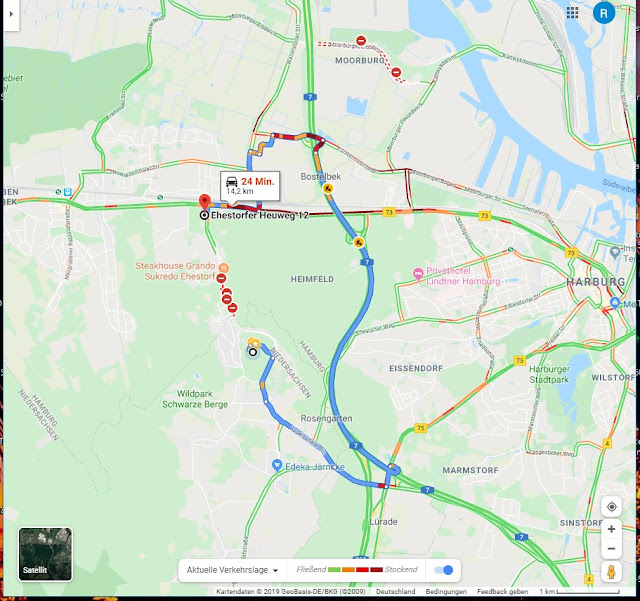Open the Google apps grid icon
This screenshot has width=640, height=601.
coord(572,13)
